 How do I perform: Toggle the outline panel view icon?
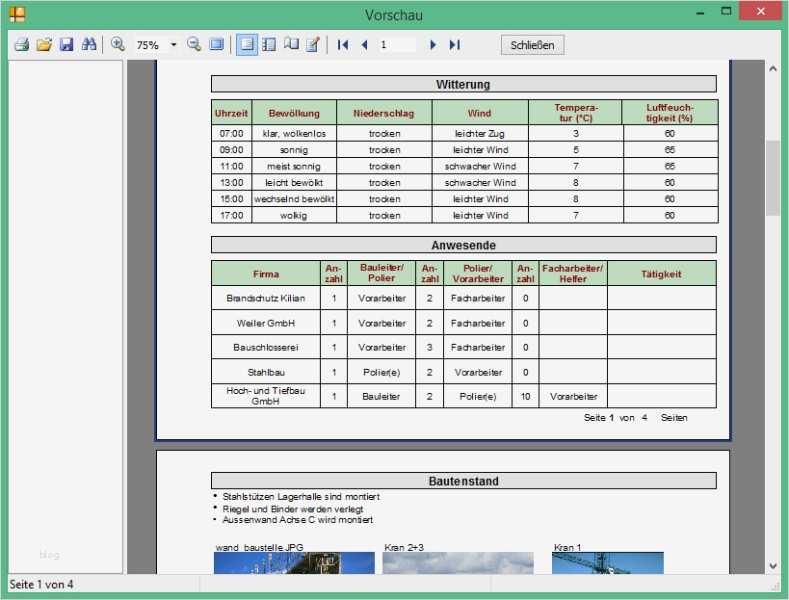coord(247,44)
